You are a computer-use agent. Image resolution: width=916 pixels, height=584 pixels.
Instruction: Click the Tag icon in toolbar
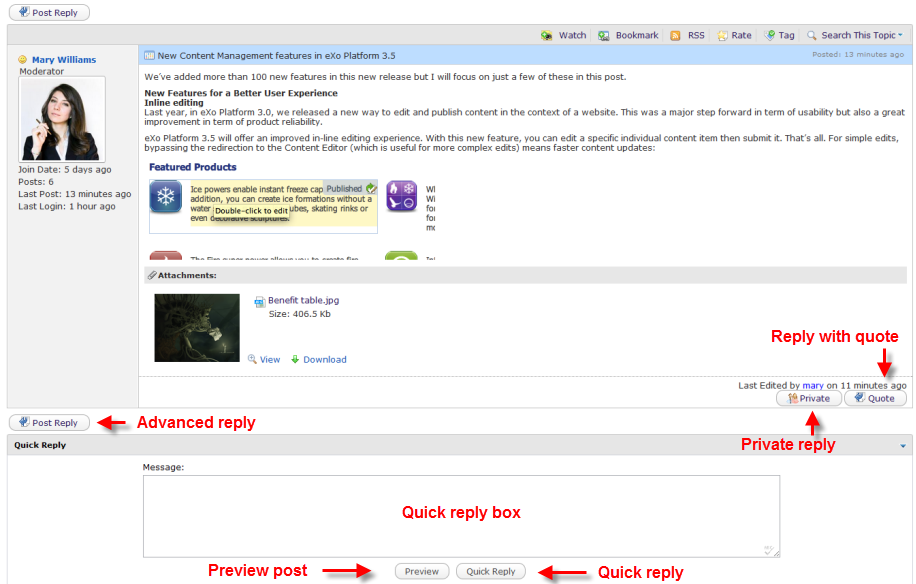769,35
